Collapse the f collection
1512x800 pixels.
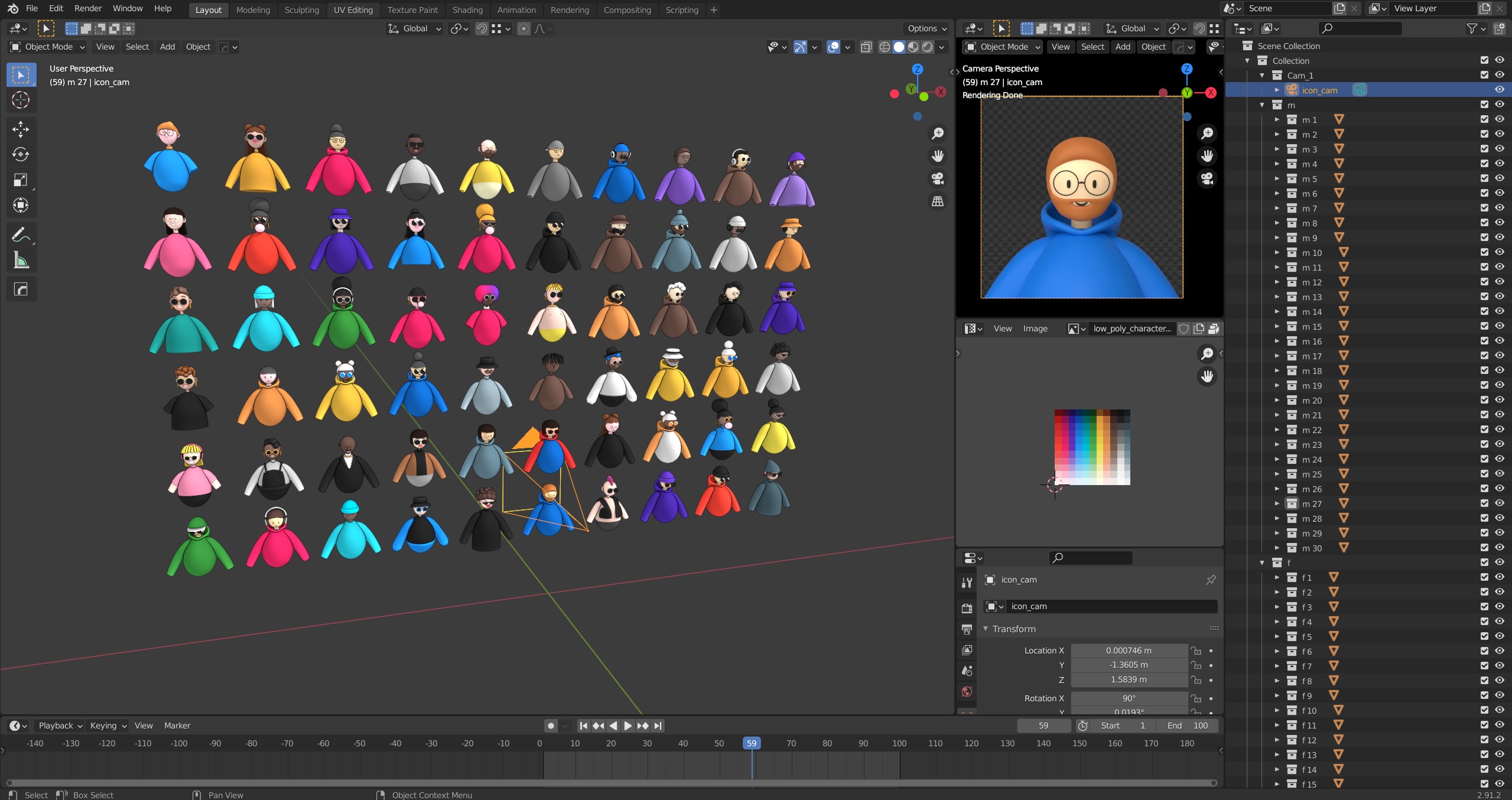point(1262,562)
